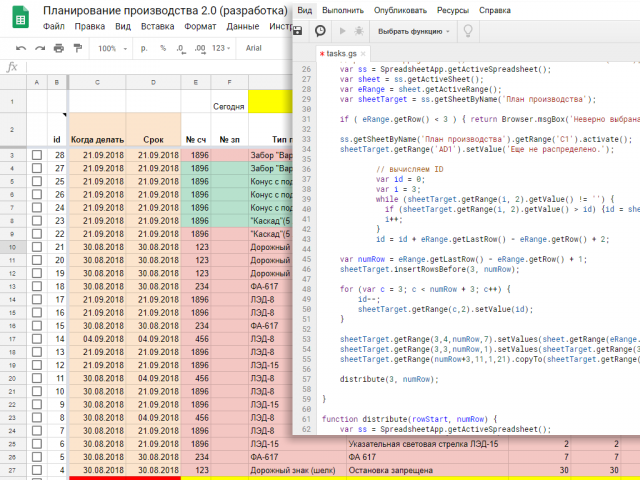640x480 pixels.
Task: Open the green Google Sheets home icon
Action: click(x=20, y=17)
